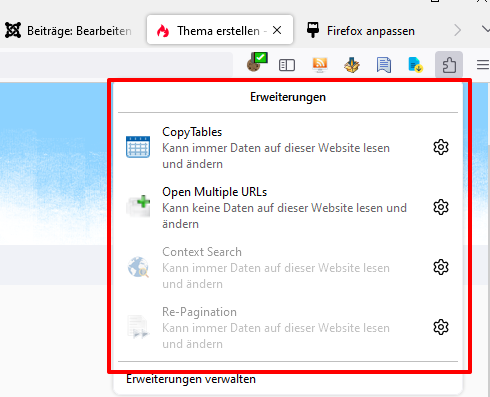Open Context Search gear settings
This screenshot has height=397, width=490.
441,267
